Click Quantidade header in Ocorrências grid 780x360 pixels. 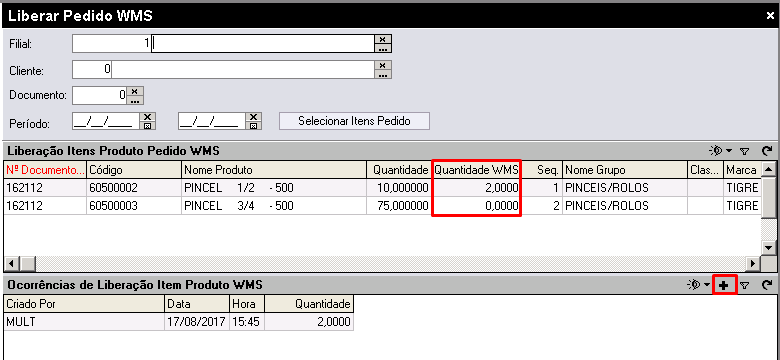click(x=309, y=304)
